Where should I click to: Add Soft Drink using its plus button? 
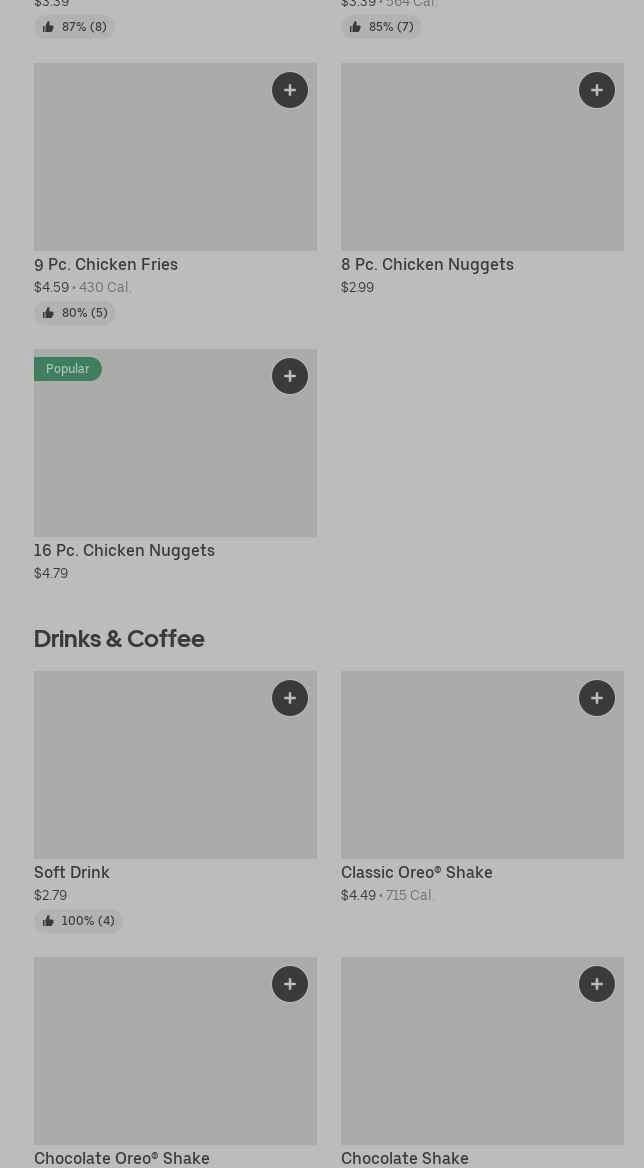coord(290,698)
